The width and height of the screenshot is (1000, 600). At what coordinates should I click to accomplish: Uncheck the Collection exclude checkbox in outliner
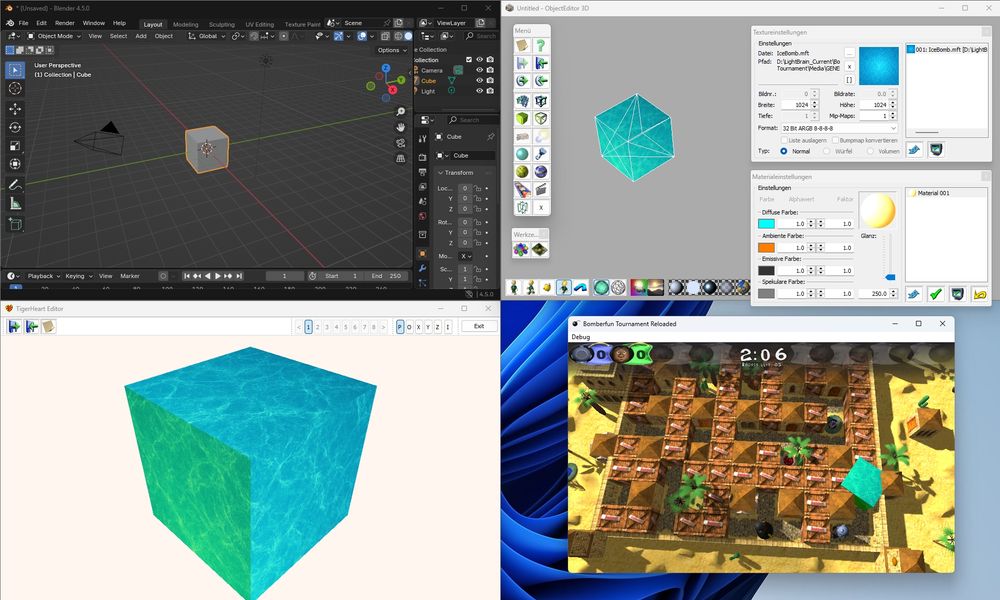tap(469, 60)
